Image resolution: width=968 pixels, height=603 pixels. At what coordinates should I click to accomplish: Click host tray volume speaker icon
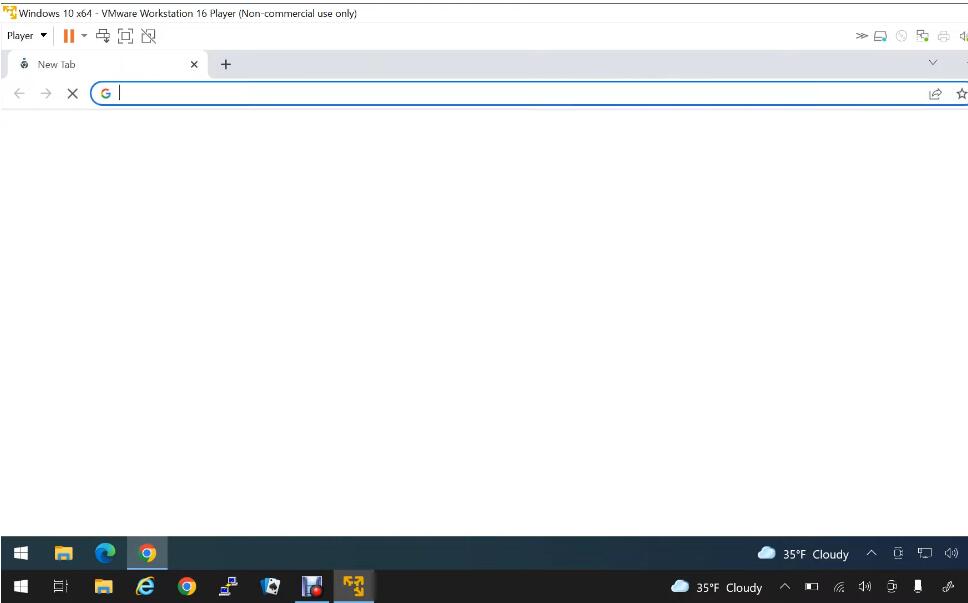tap(865, 586)
